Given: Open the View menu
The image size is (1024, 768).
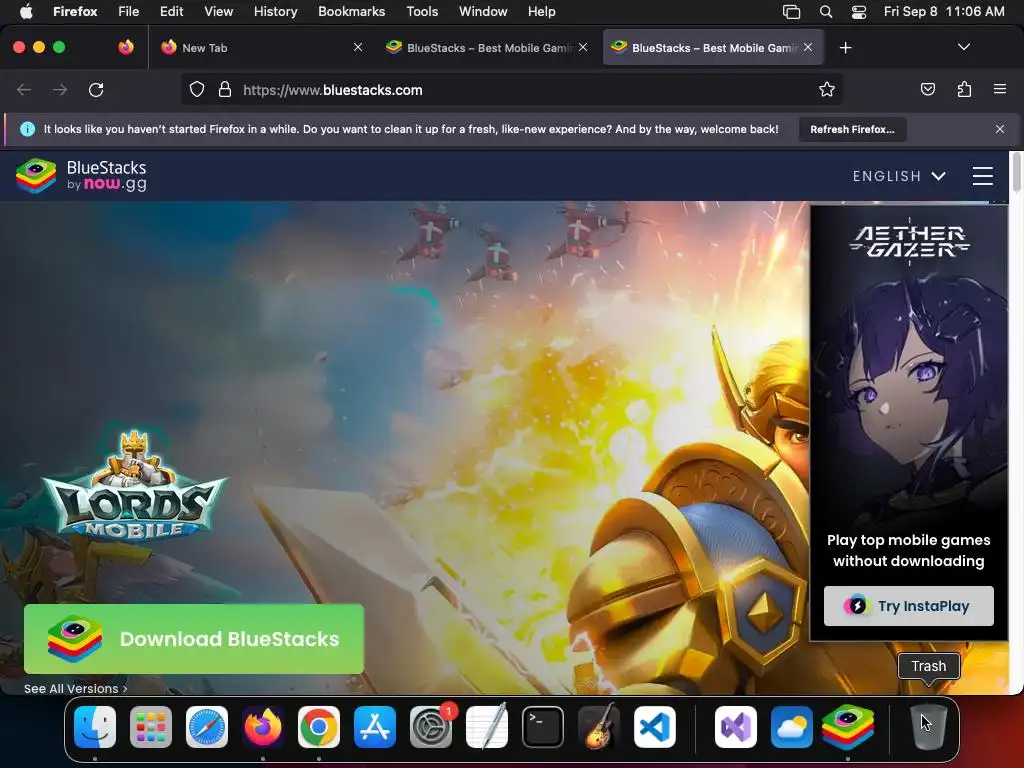Looking at the screenshot, I should 218,12.
